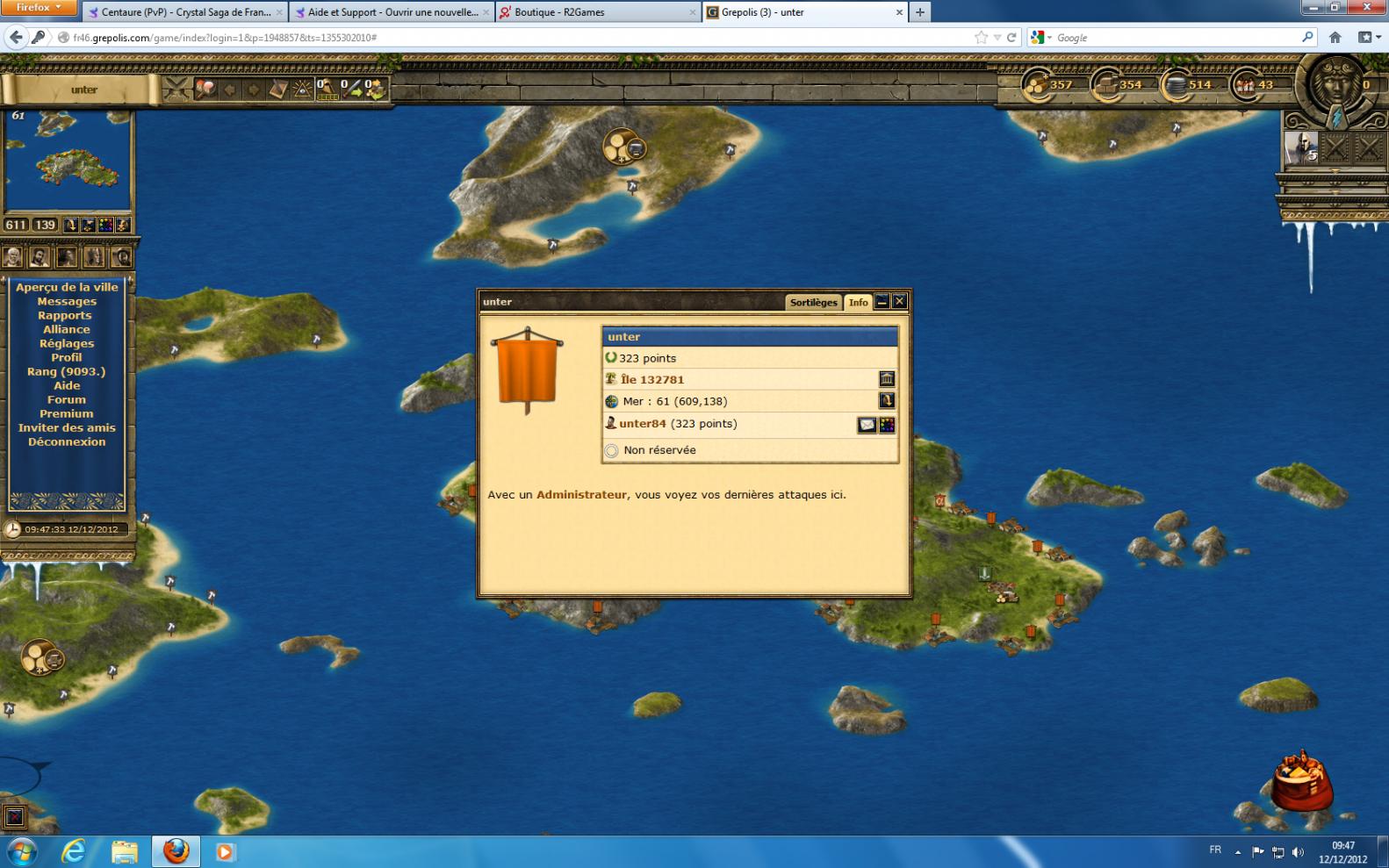Open Messages from the side menu
This screenshot has height=868, width=1389.
67,301
